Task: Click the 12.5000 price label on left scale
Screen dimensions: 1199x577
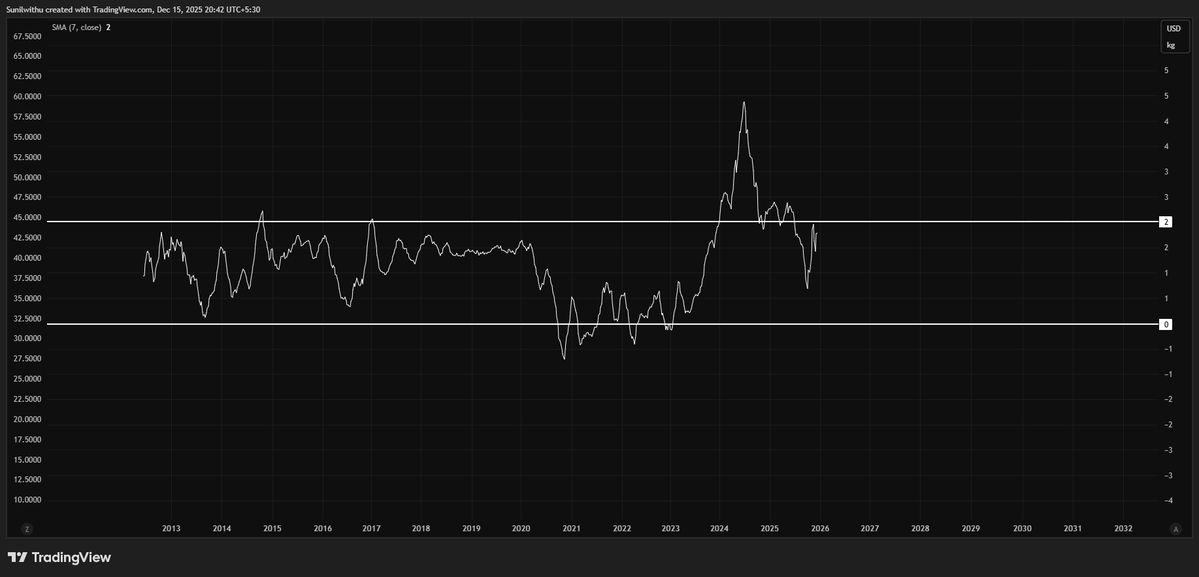Action: (28, 480)
